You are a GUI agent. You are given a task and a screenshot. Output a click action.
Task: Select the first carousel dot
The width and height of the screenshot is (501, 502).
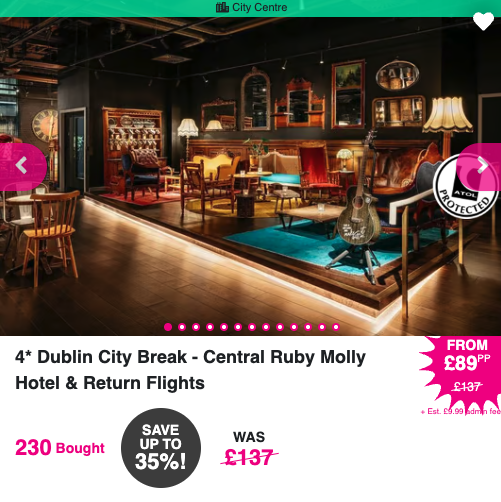(x=168, y=327)
